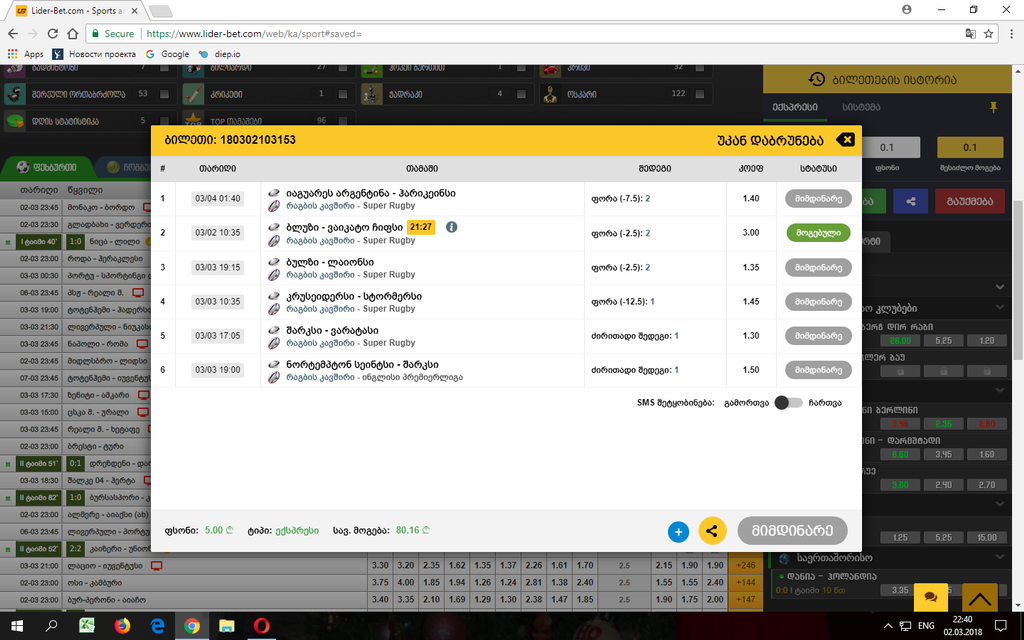The width and height of the screenshot is (1024, 640).
Task: Open the yellow live chat icon
Action: click(x=931, y=597)
